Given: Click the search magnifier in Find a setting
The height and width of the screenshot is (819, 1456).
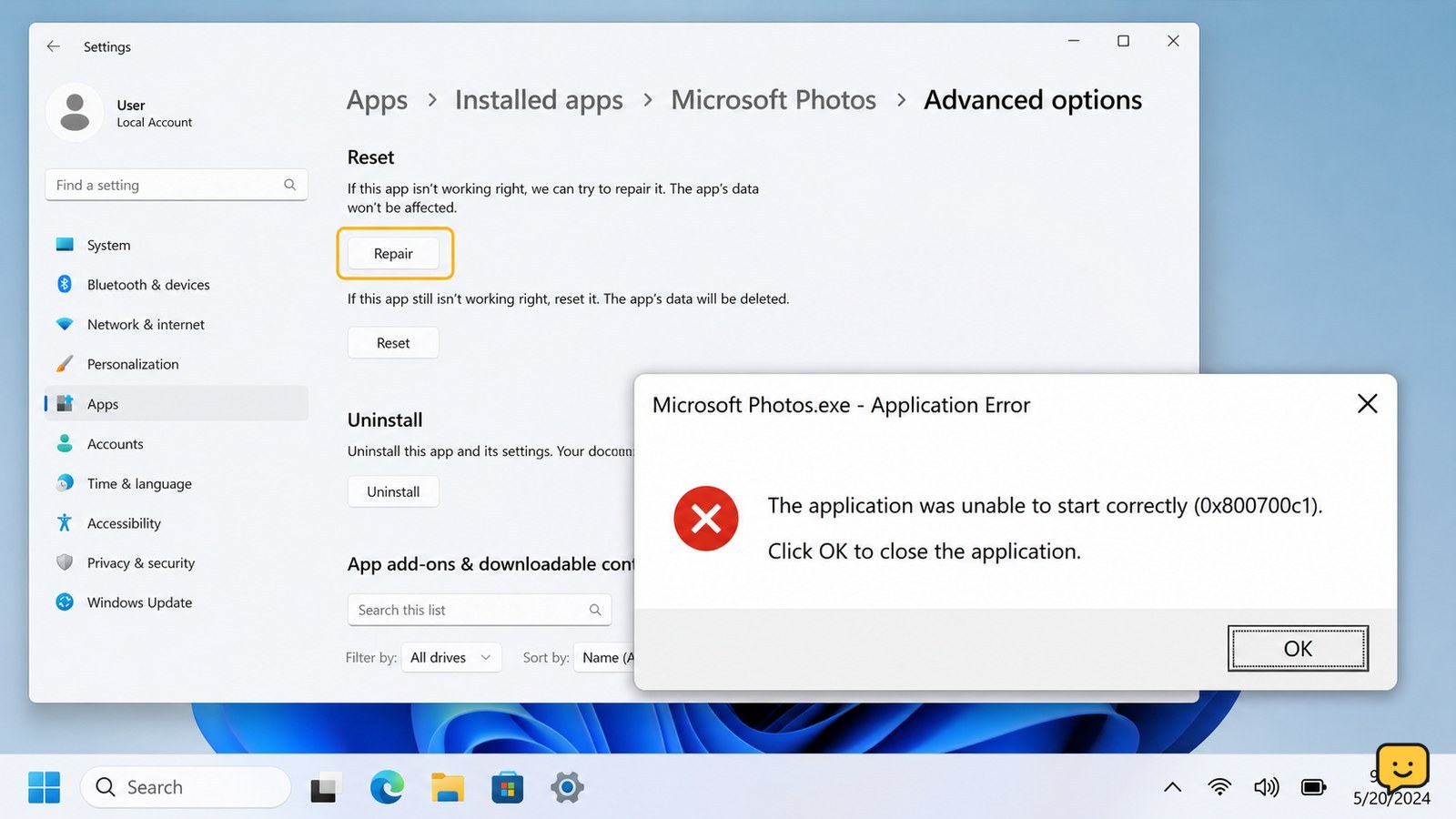Looking at the screenshot, I should pyautogui.click(x=289, y=185).
